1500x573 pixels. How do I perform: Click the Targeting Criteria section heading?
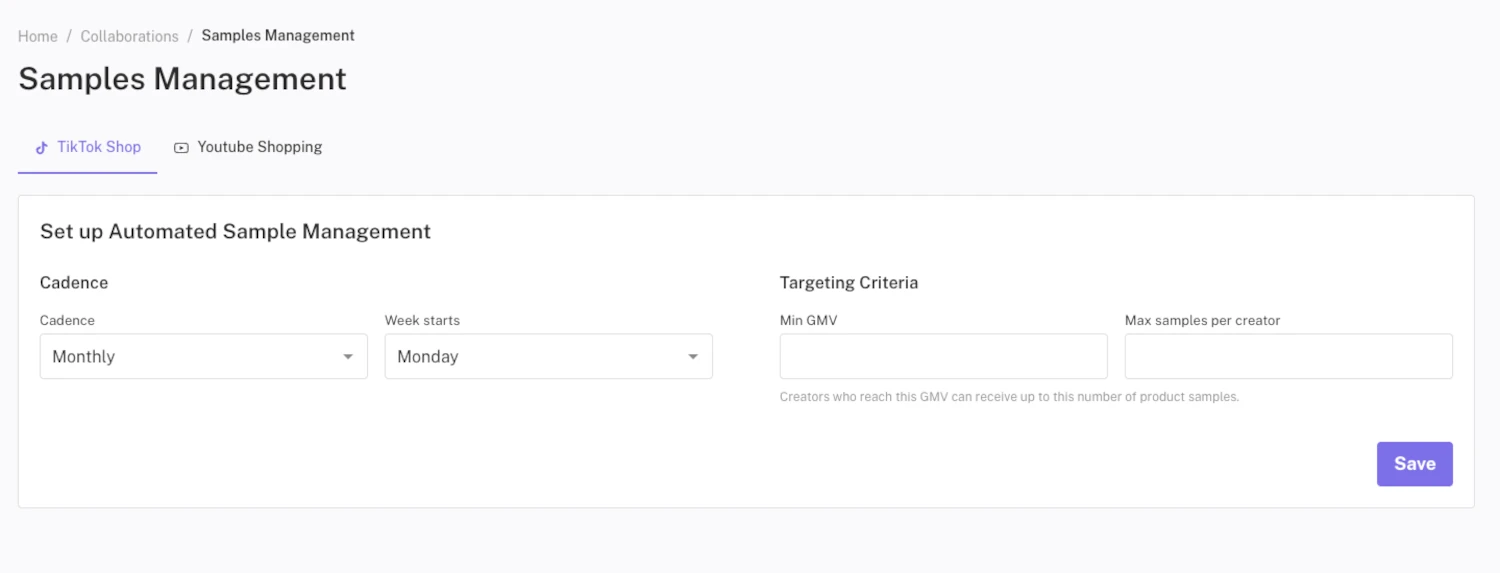click(x=848, y=283)
